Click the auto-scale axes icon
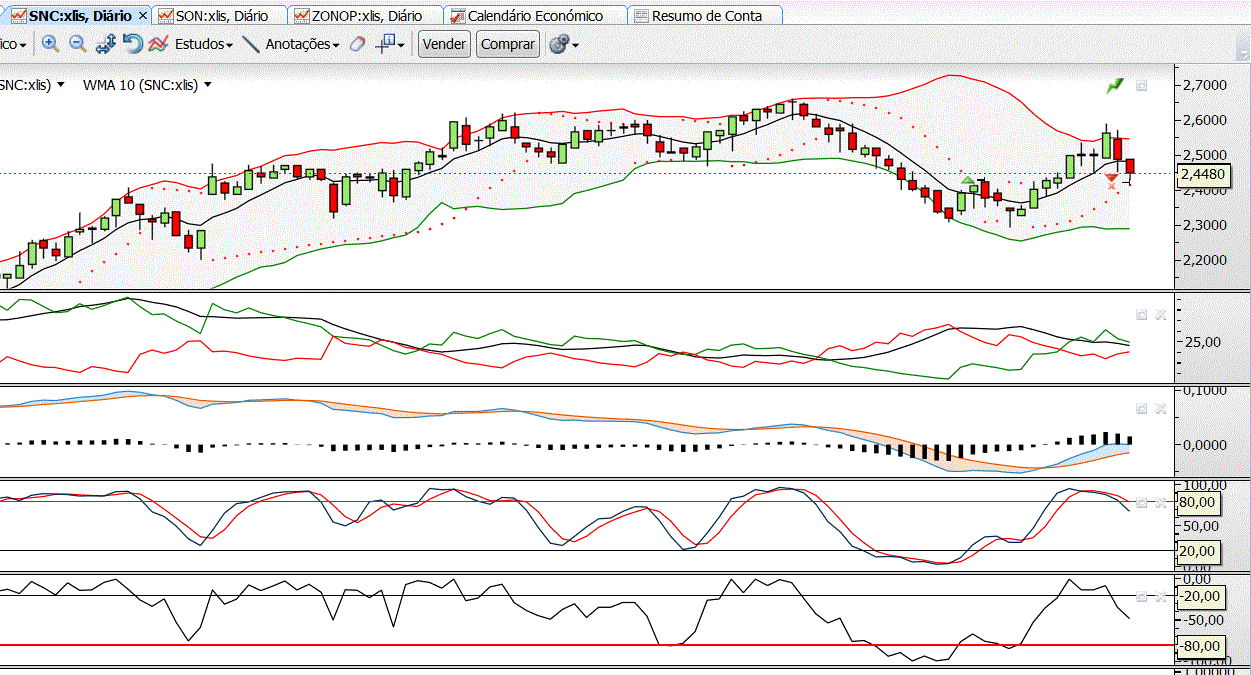Screen dimensions: 1251x675 coord(106,44)
